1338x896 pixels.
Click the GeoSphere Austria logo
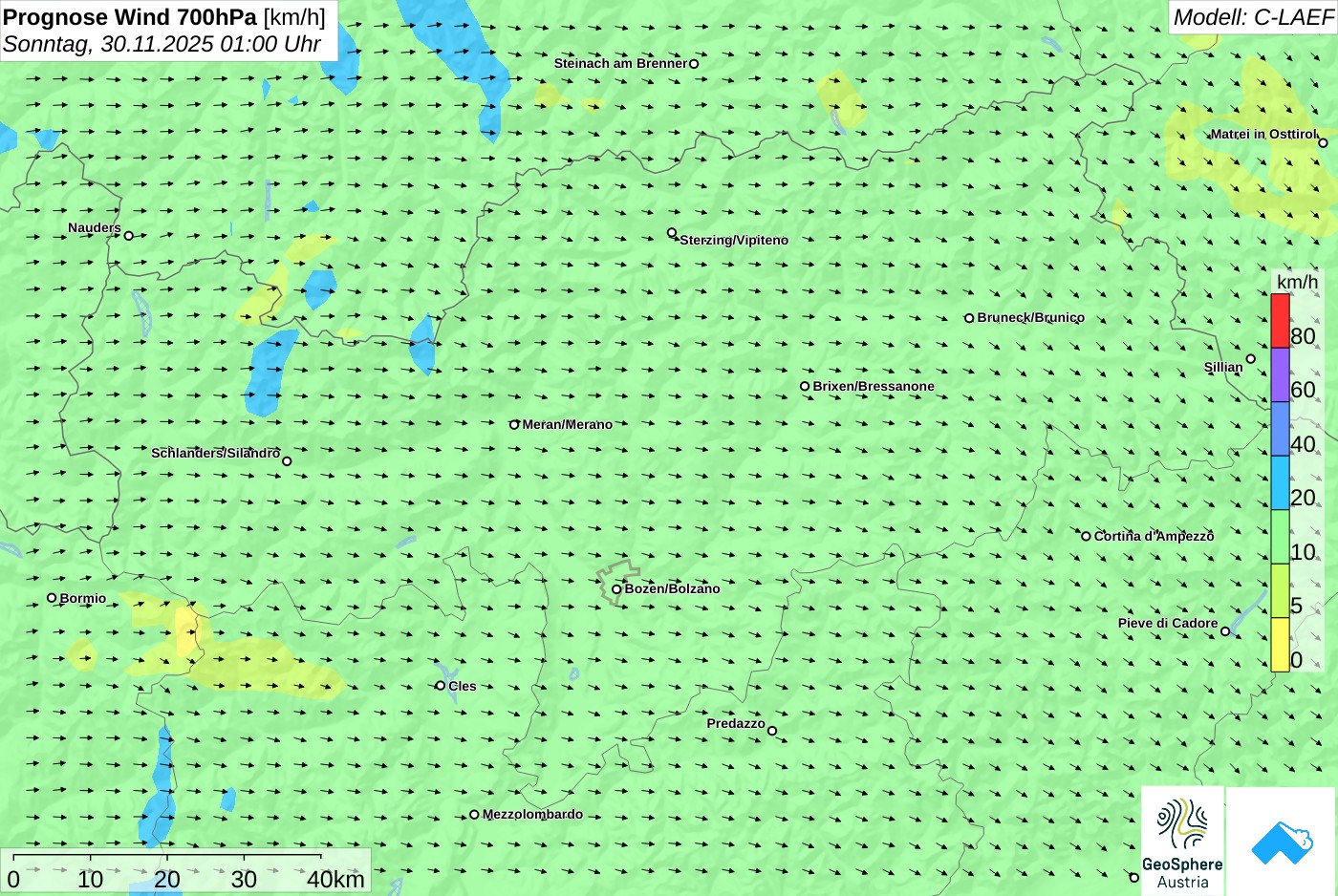coord(1182,841)
